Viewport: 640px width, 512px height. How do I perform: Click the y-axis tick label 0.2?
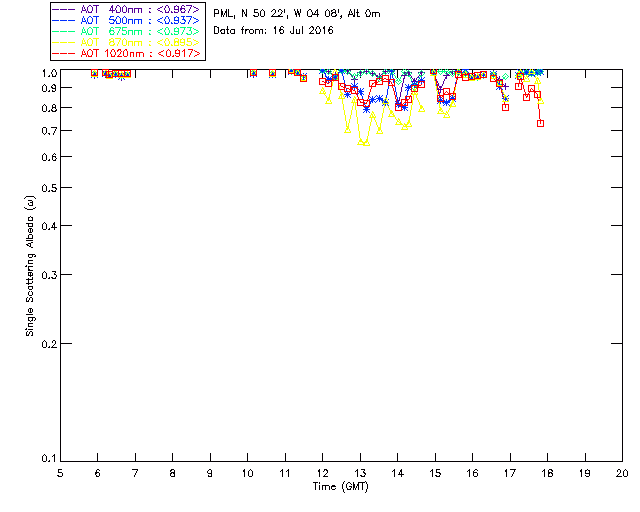click(49, 344)
